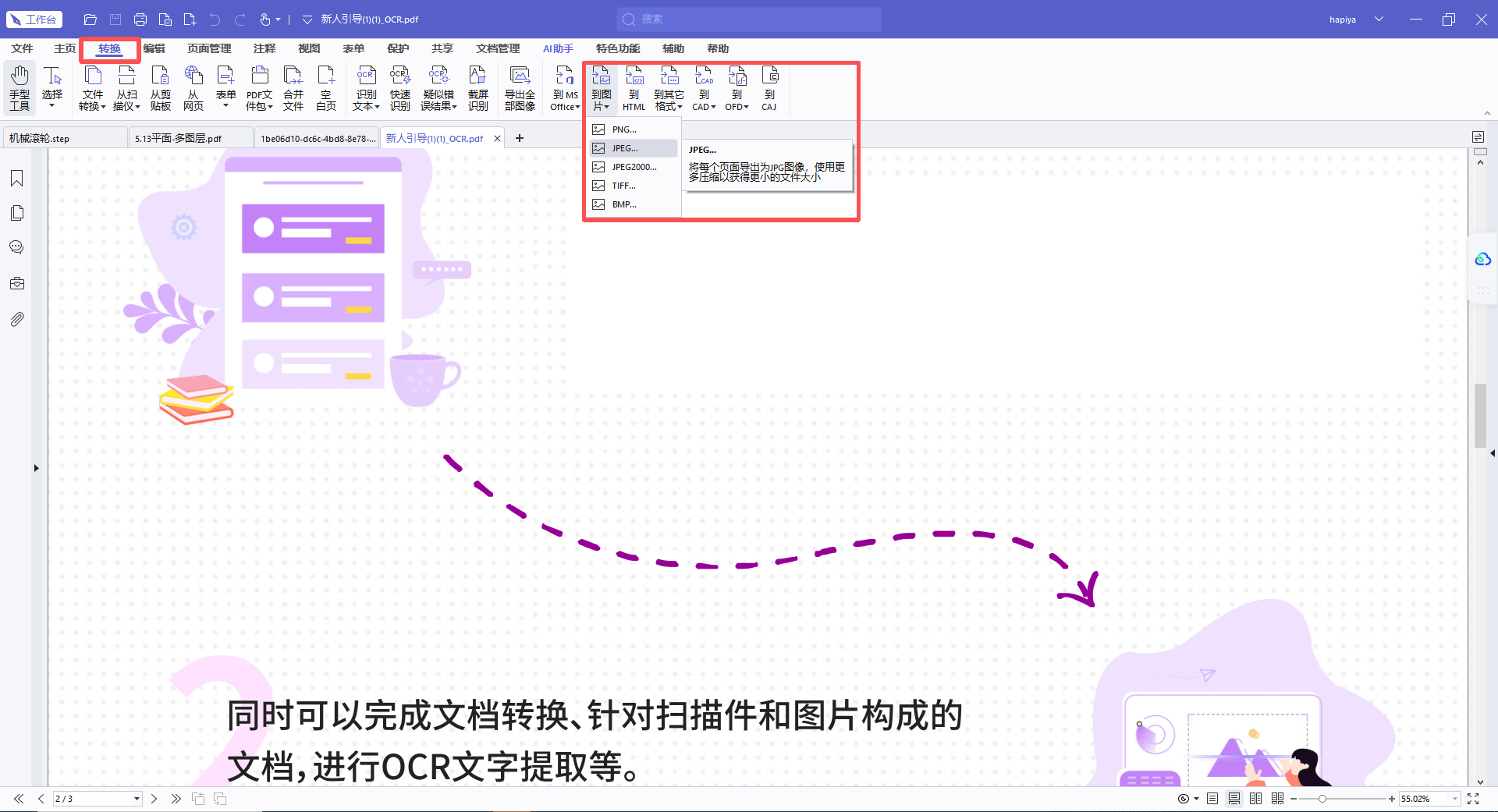Select PNG... from image menu
Image resolution: width=1498 pixels, height=812 pixels.
coord(633,129)
